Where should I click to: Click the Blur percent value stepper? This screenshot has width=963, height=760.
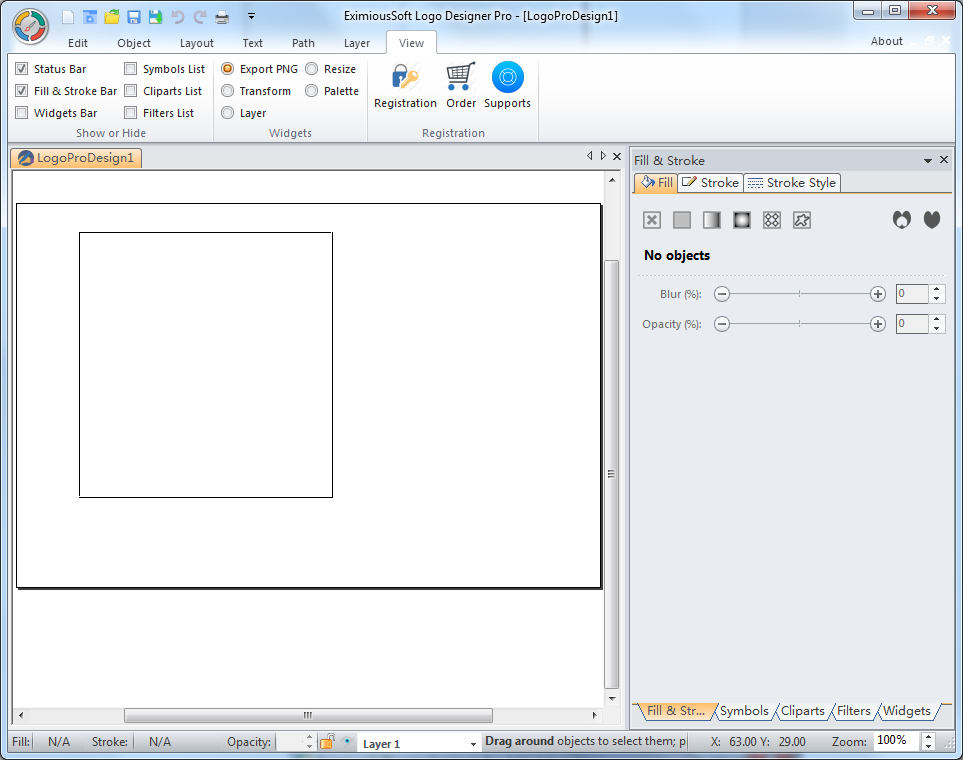coord(937,294)
